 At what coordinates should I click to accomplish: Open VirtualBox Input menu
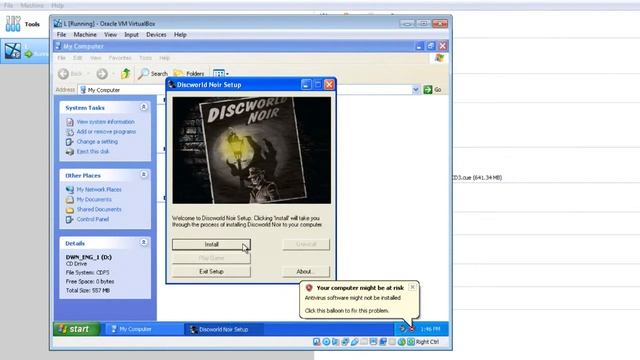(131, 35)
